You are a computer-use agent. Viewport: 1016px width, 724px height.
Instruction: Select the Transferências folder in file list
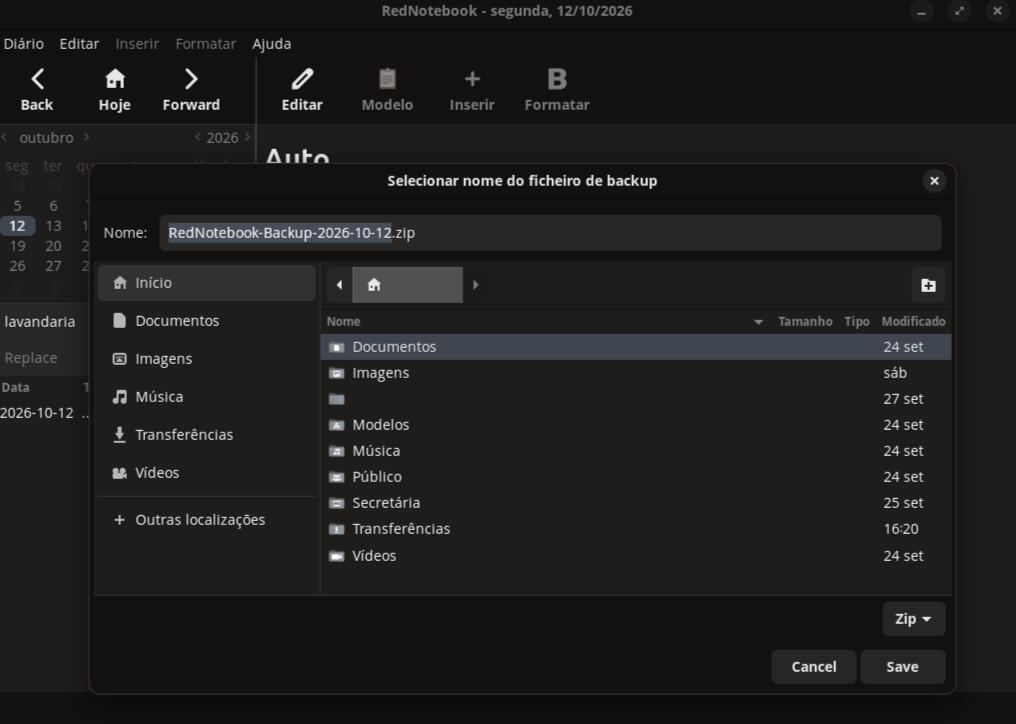point(636,529)
